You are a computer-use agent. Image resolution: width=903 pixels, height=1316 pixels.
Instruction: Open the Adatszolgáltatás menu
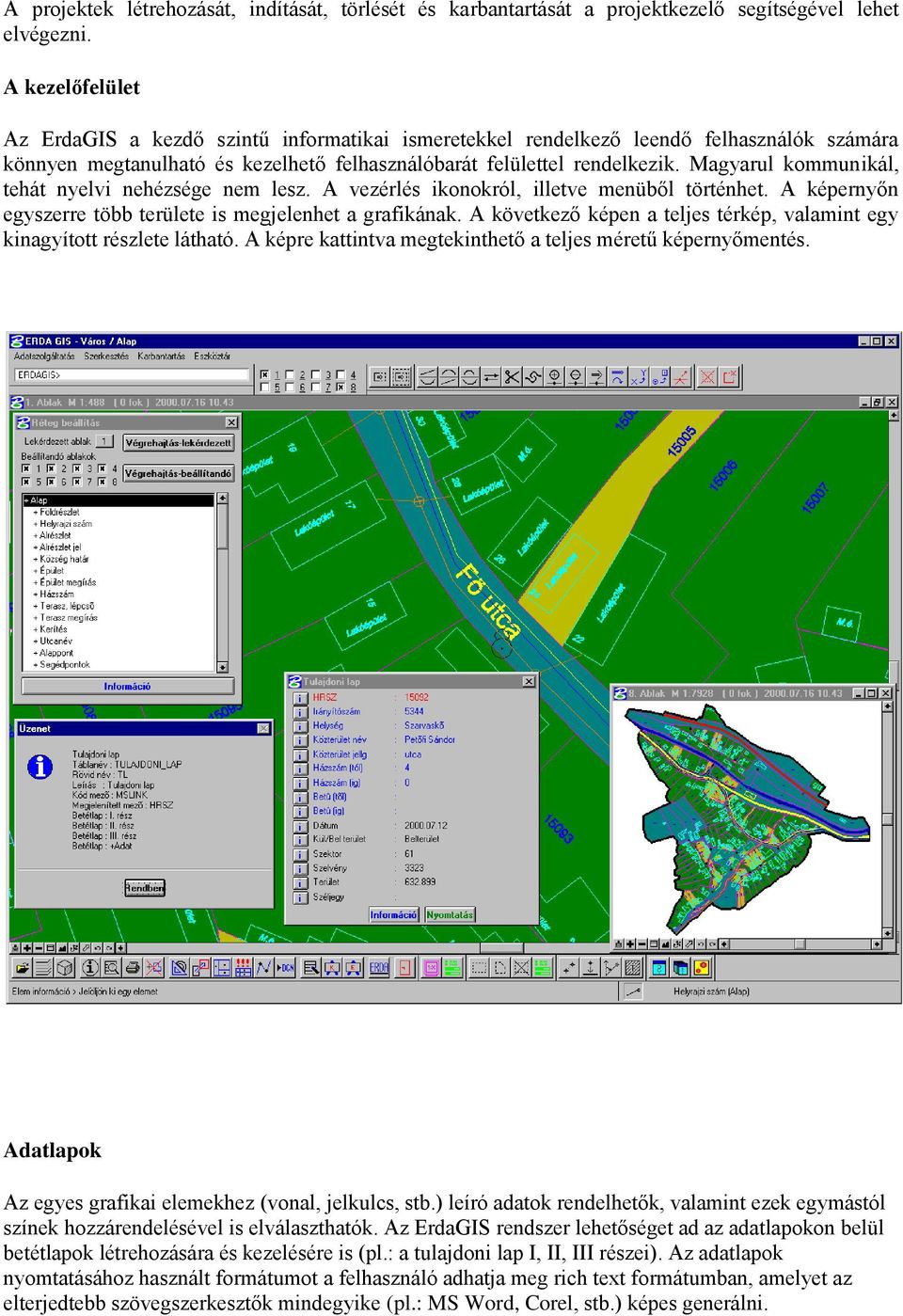tap(44, 357)
